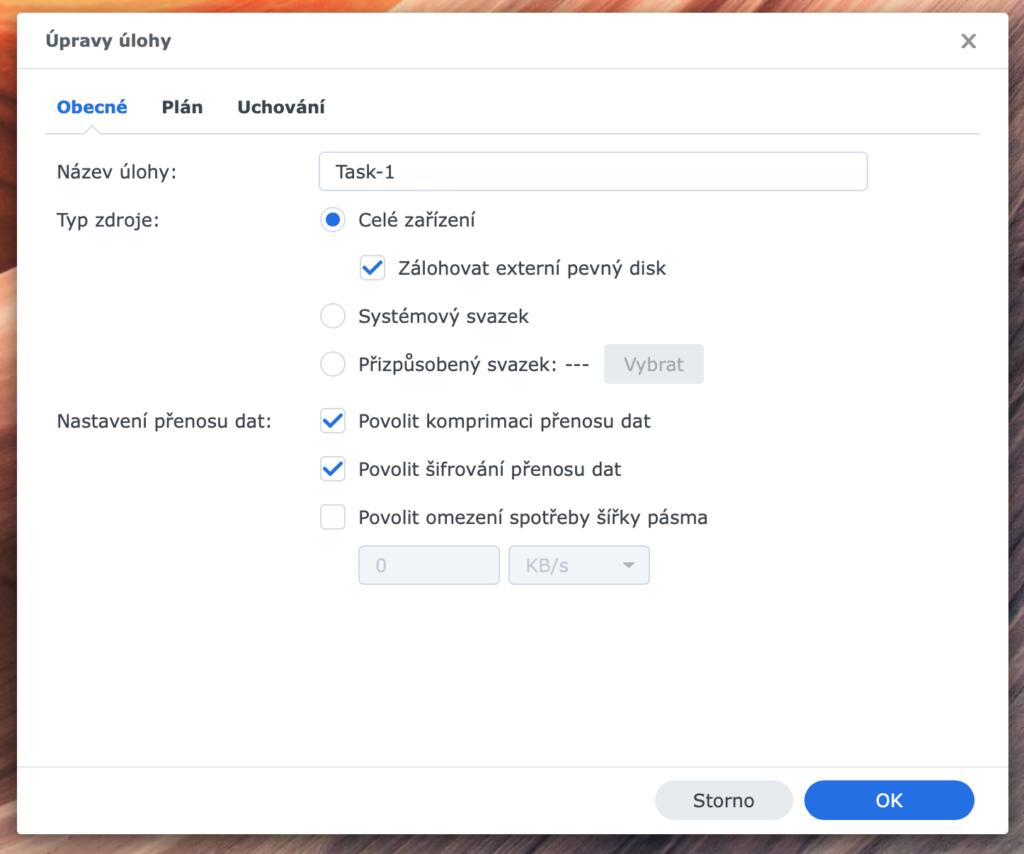Uncheck Zálohovat externí pevný disk
The height and width of the screenshot is (854, 1024).
coord(372,268)
